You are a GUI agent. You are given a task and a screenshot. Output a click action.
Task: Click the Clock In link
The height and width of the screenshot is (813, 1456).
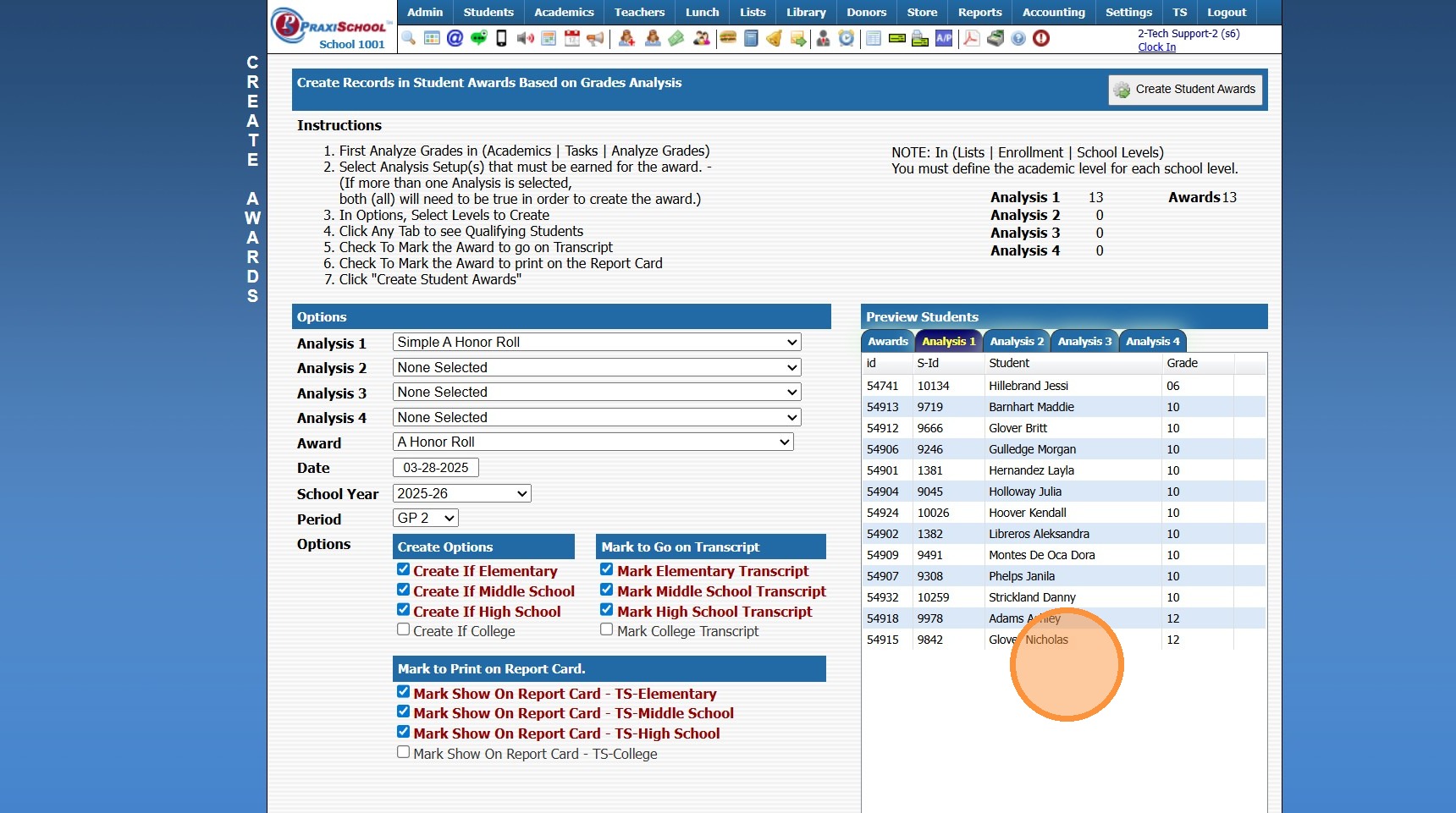1156,47
